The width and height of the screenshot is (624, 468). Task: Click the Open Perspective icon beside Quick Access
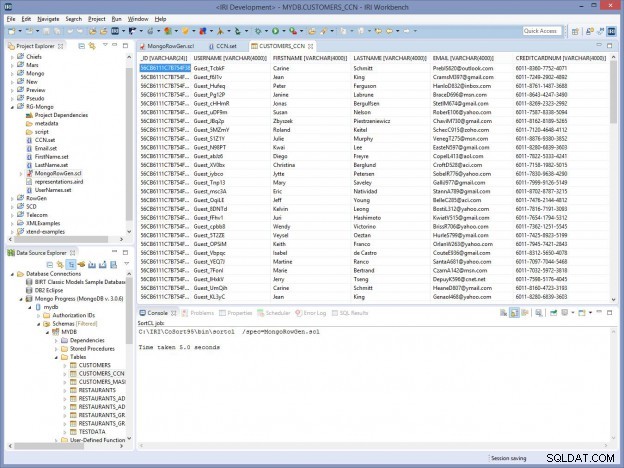click(575, 31)
